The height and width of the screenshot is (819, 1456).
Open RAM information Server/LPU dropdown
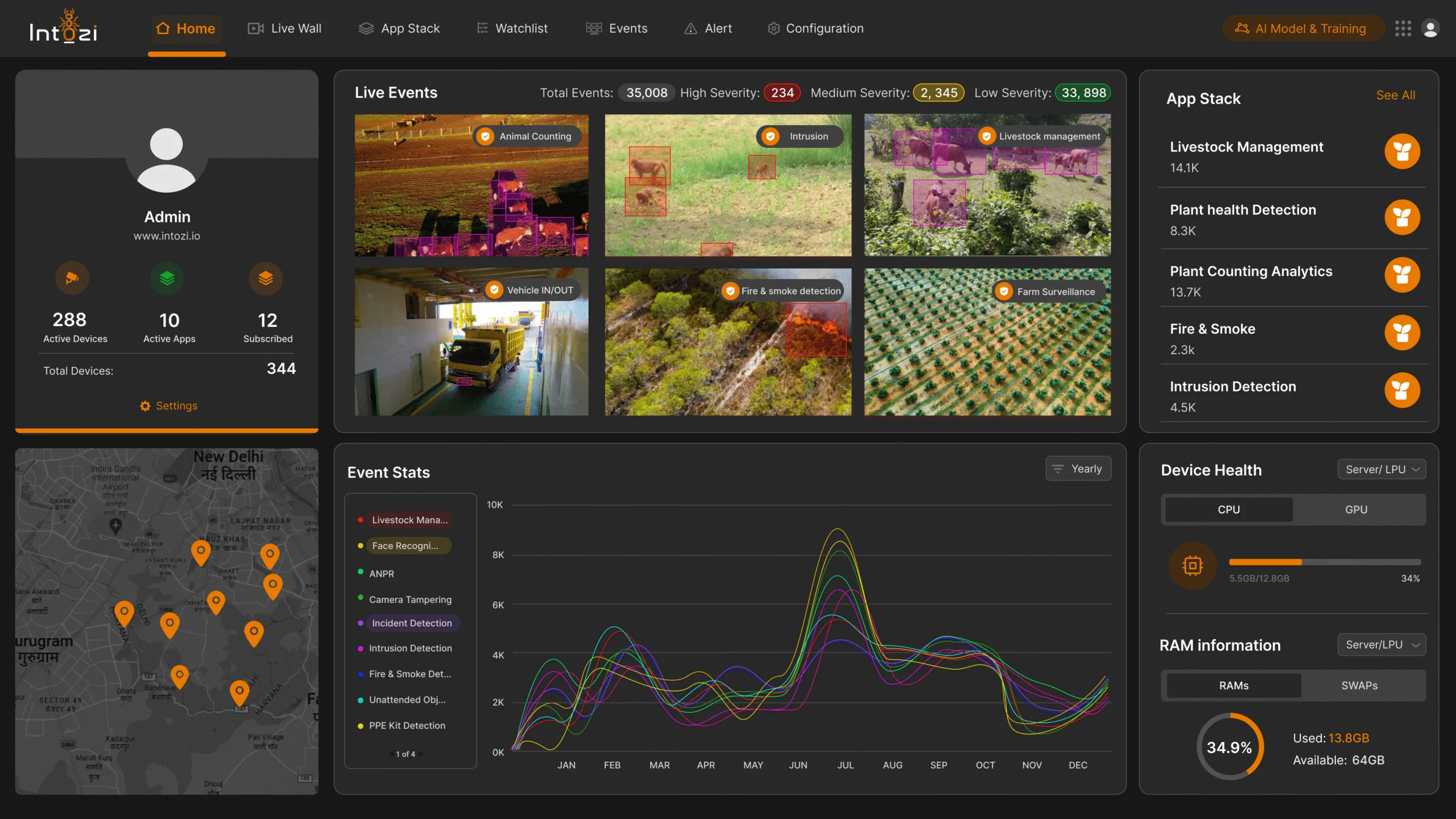tap(1382, 644)
